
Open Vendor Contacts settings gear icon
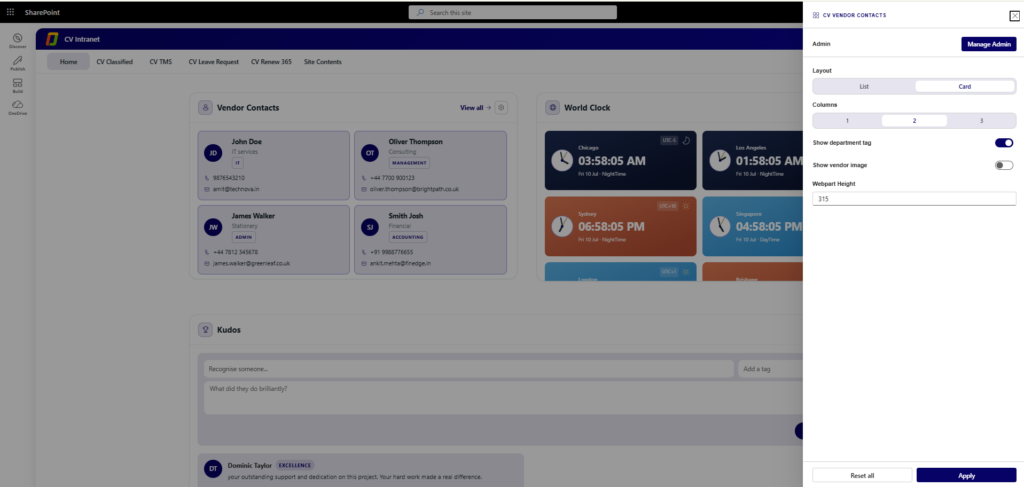point(501,108)
